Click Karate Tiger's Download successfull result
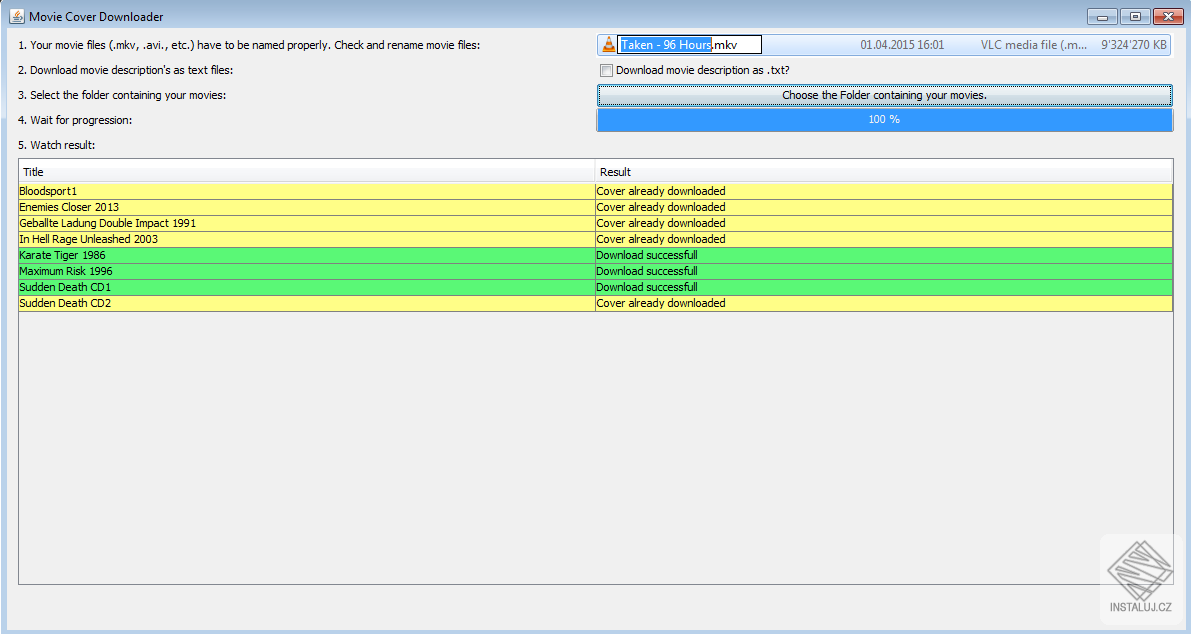 pyautogui.click(x=884, y=255)
